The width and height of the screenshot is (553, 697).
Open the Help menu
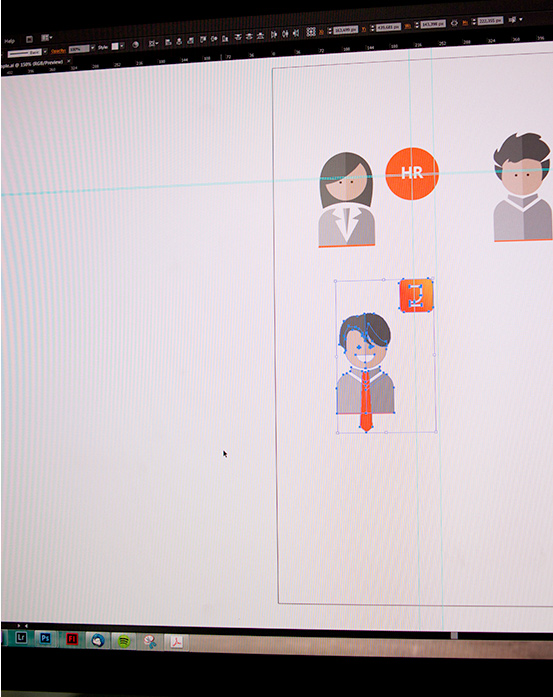(x=9, y=41)
